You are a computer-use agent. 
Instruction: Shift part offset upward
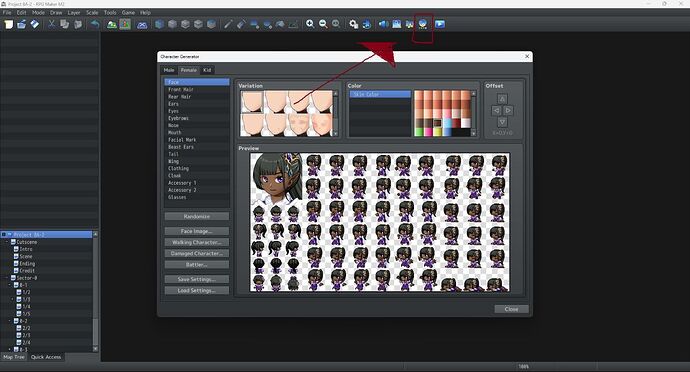click(x=502, y=99)
